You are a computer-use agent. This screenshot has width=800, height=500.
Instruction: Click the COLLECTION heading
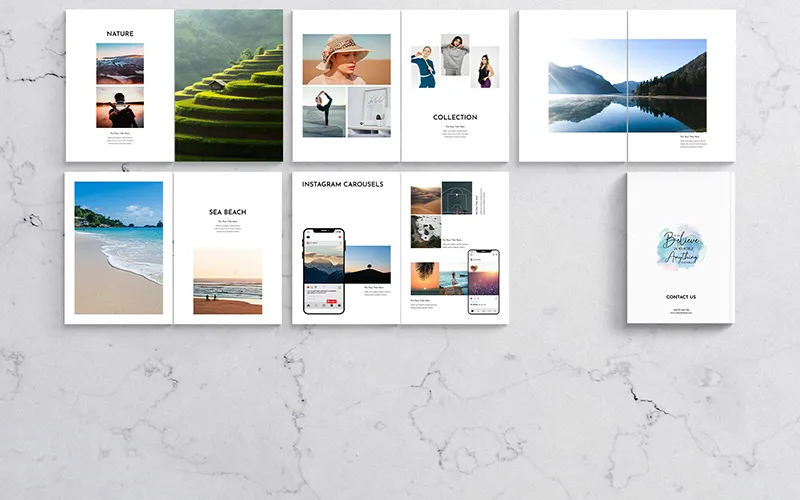click(x=455, y=117)
